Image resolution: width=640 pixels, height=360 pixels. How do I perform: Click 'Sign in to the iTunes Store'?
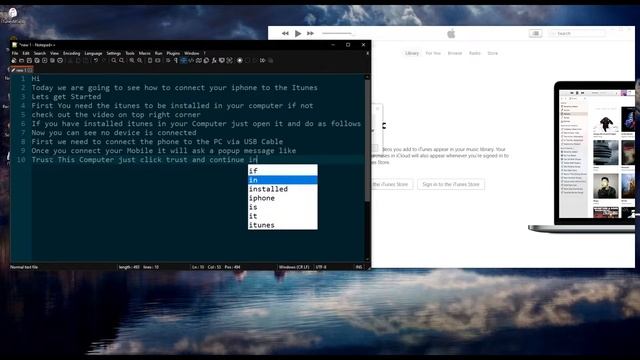point(451,184)
